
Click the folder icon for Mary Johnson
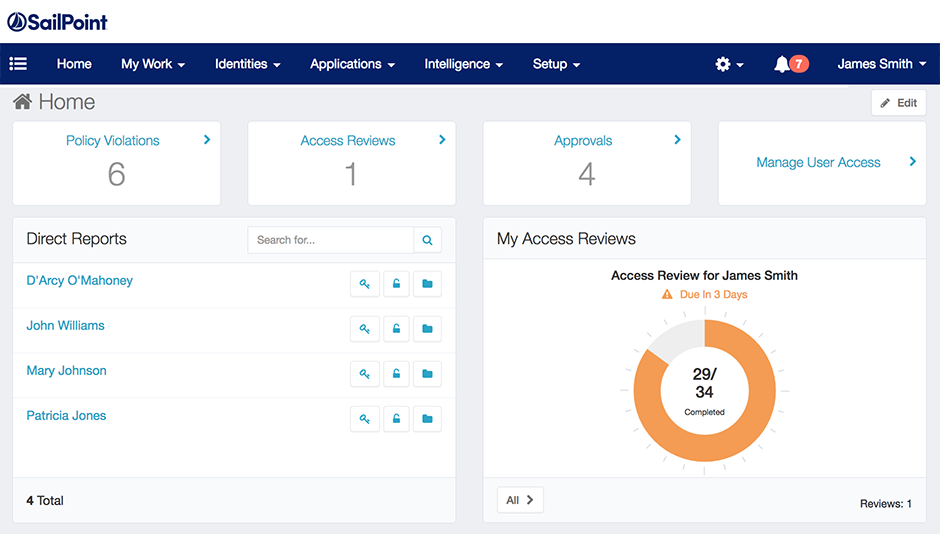(427, 374)
